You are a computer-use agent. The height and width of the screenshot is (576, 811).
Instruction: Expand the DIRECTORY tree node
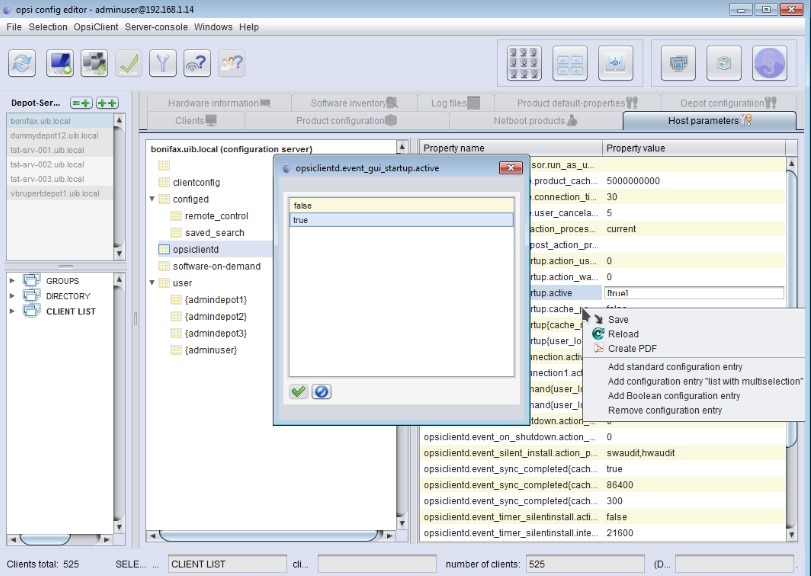click(12, 296)
